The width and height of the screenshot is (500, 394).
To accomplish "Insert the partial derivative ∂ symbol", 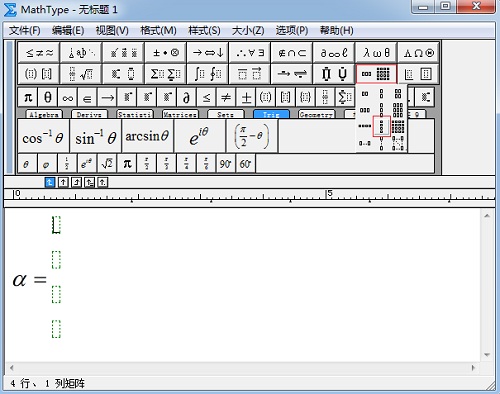I will point(187,97).
